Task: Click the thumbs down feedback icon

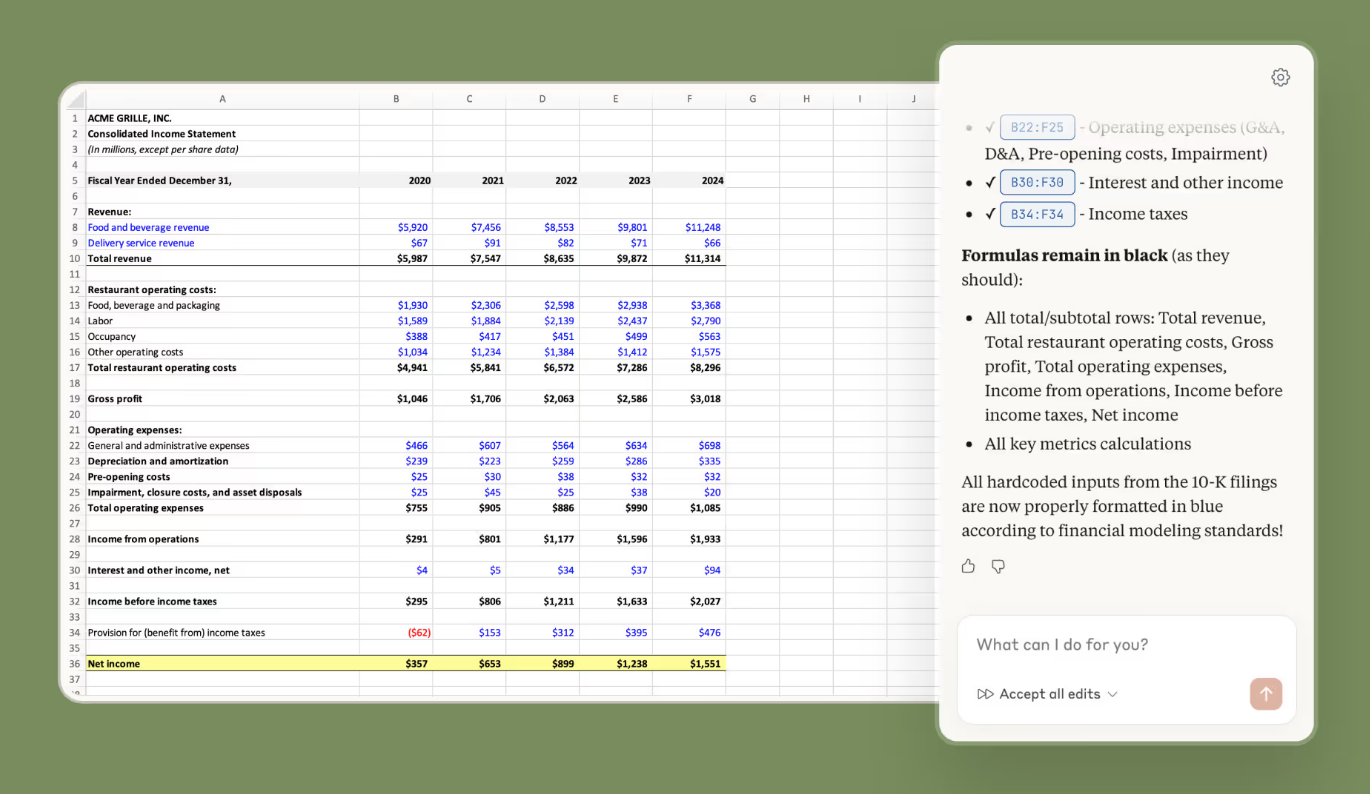Action: [x=998, y=567]
